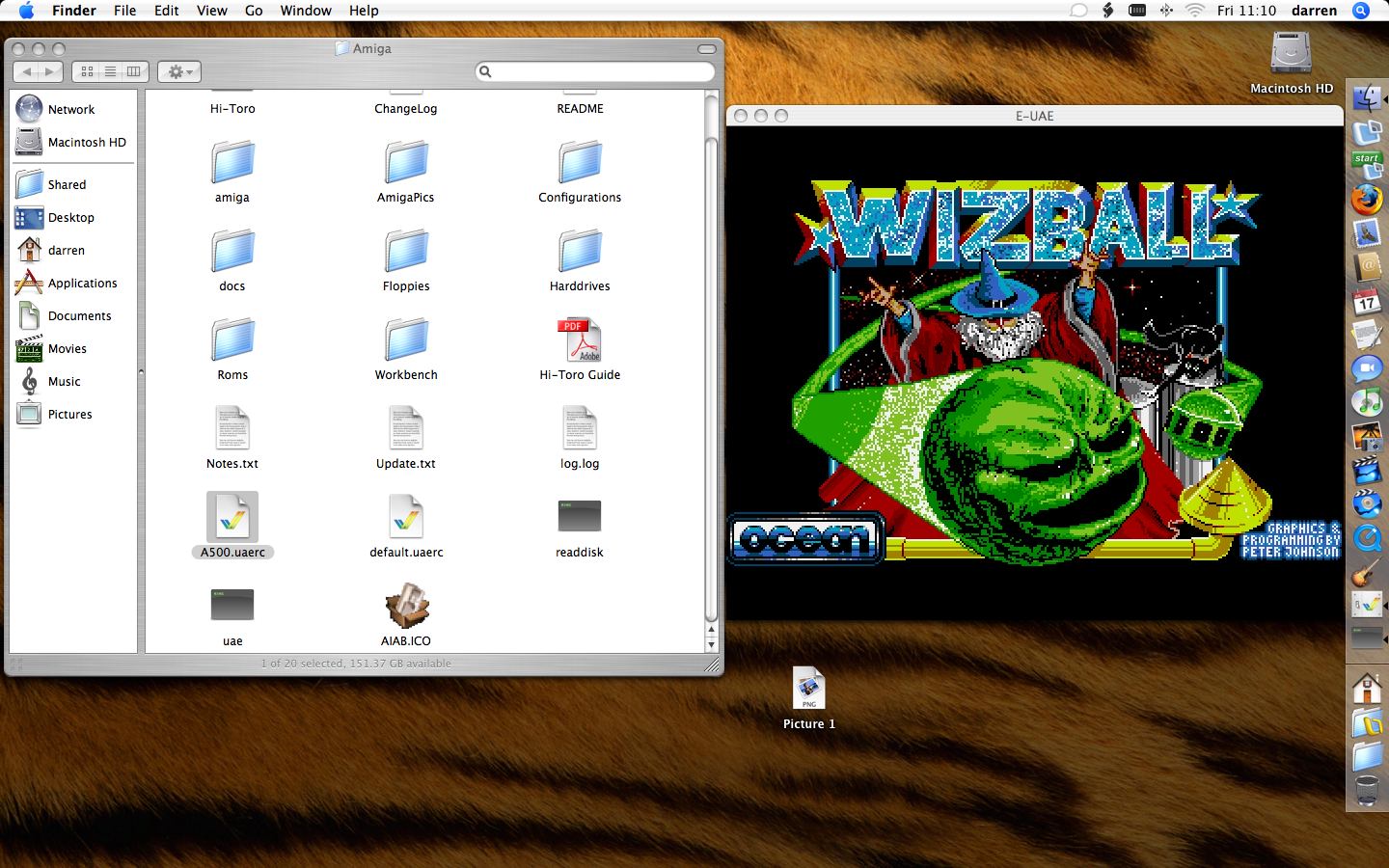Select the readdisk executable icon
Image resolution: width=1389 pixels, height=868 pixels.
tap(580, 516)
